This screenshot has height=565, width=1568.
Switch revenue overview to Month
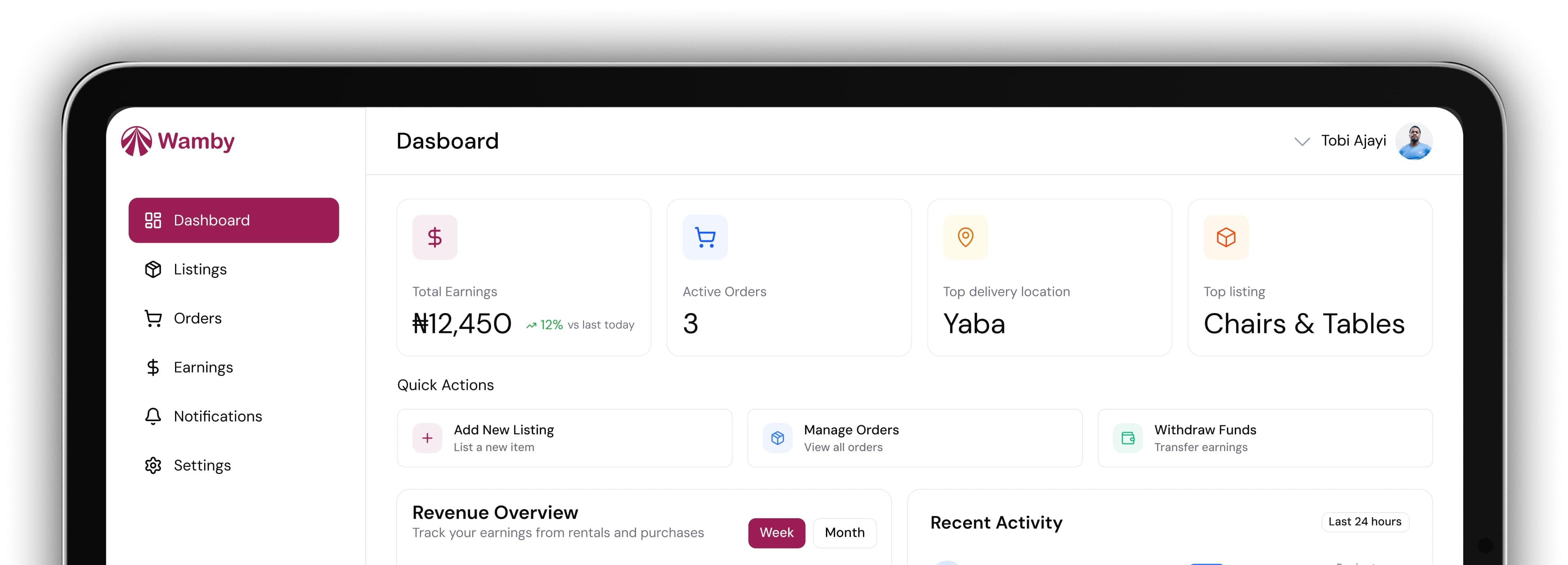click(x=844, y=533)
